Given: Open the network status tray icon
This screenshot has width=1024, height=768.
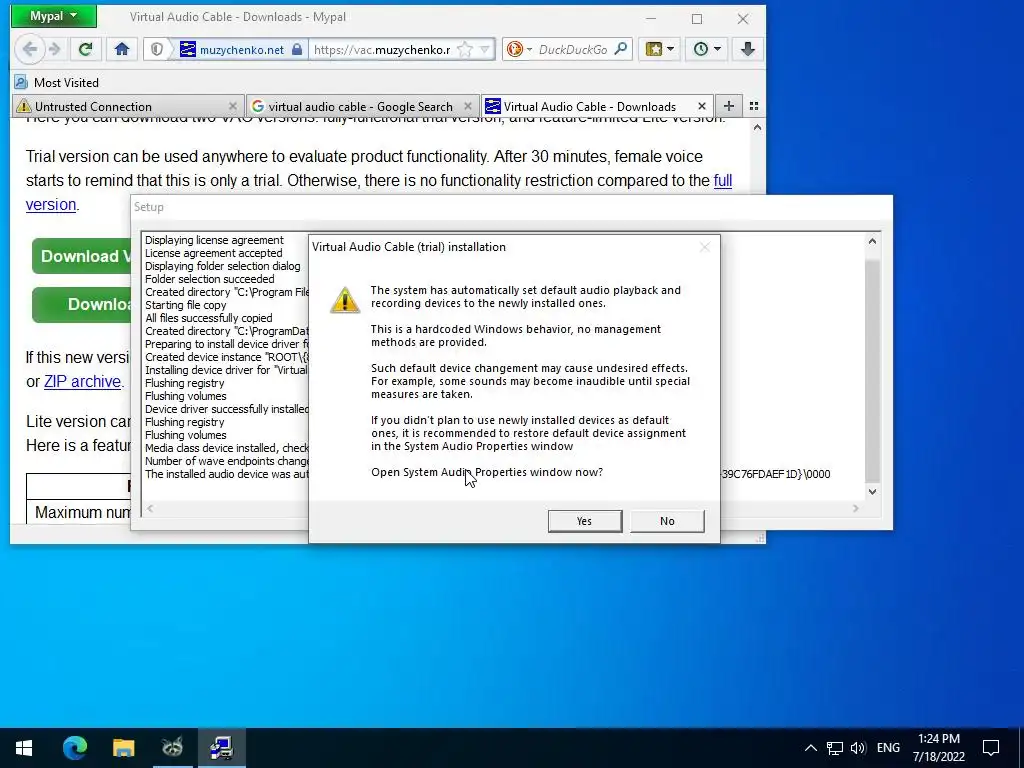Looking at the screenshot, I should (835, 748).
